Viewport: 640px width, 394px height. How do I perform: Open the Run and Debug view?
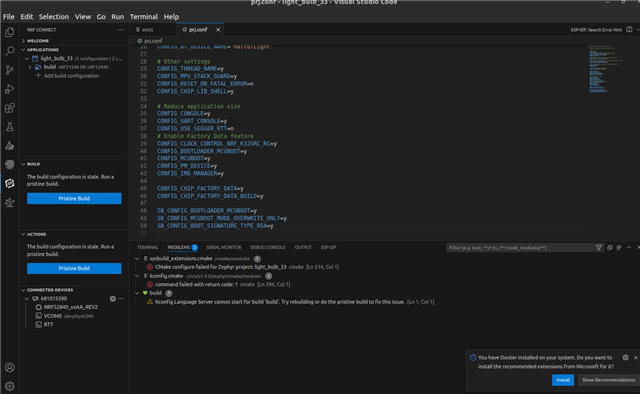(9, 89)
